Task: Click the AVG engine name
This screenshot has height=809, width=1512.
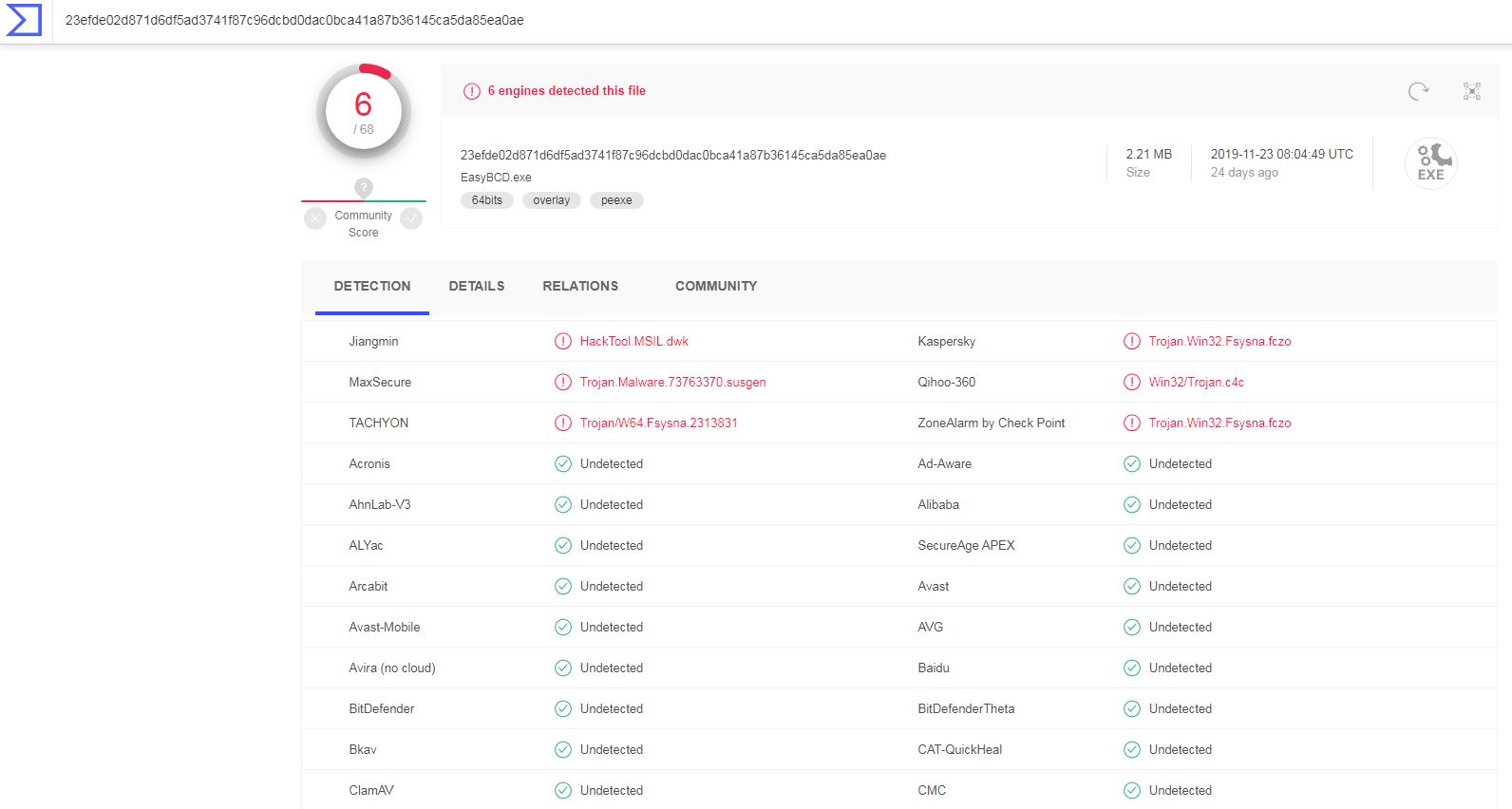Action: pos(931,627)
